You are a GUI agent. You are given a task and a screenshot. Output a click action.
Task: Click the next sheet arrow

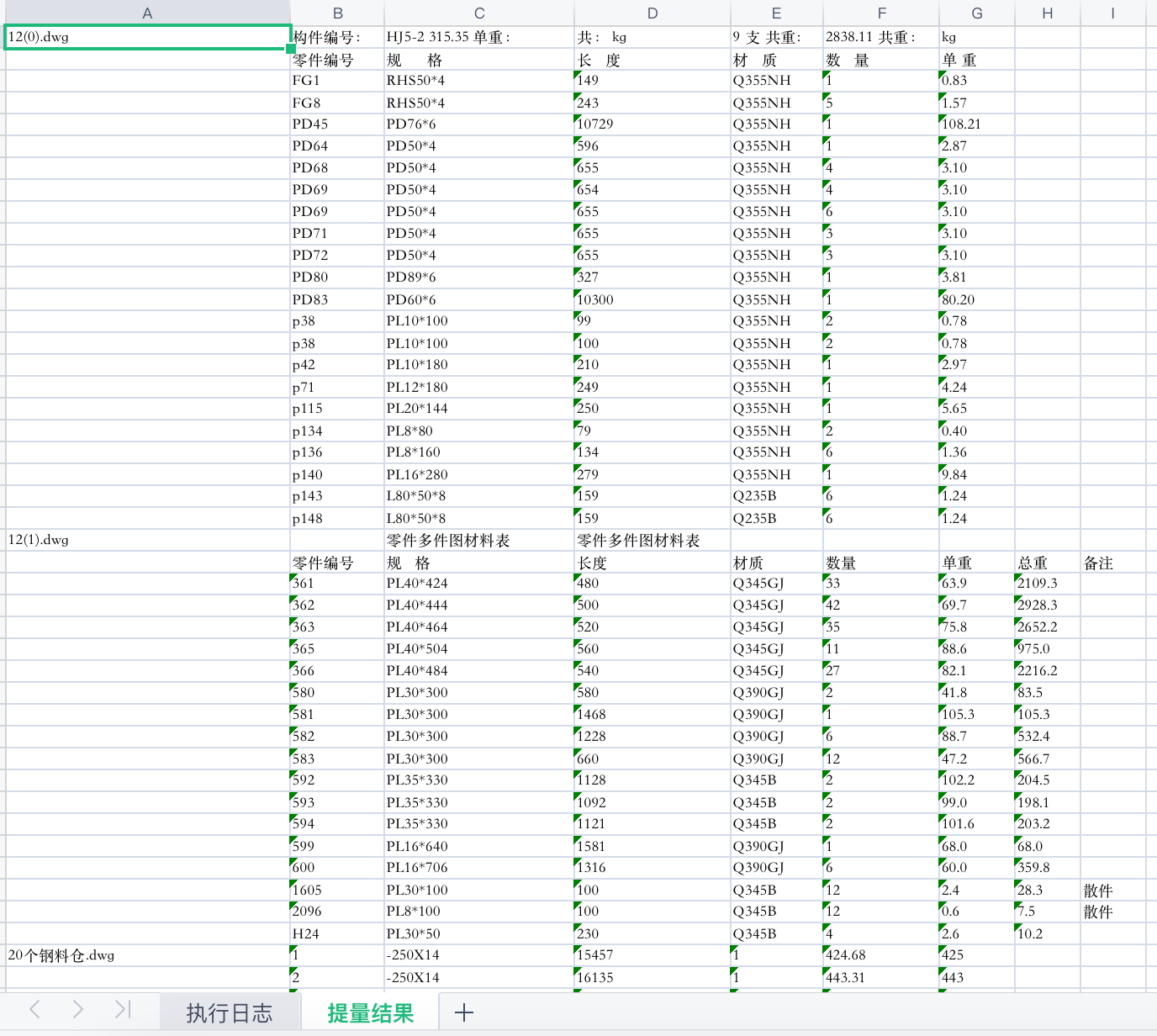(77, 1010)
